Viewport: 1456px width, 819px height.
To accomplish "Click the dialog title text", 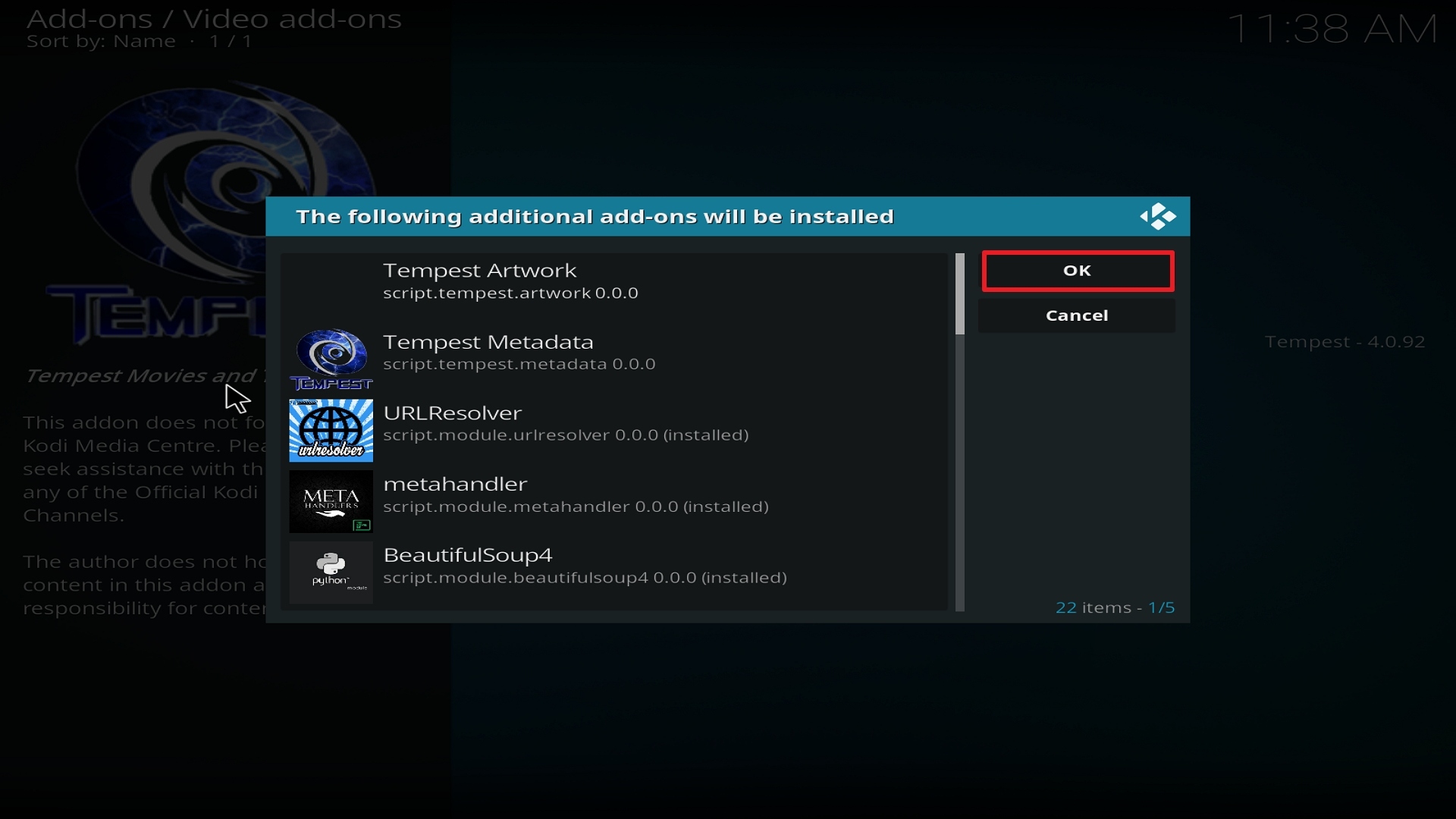I will 595,217.
